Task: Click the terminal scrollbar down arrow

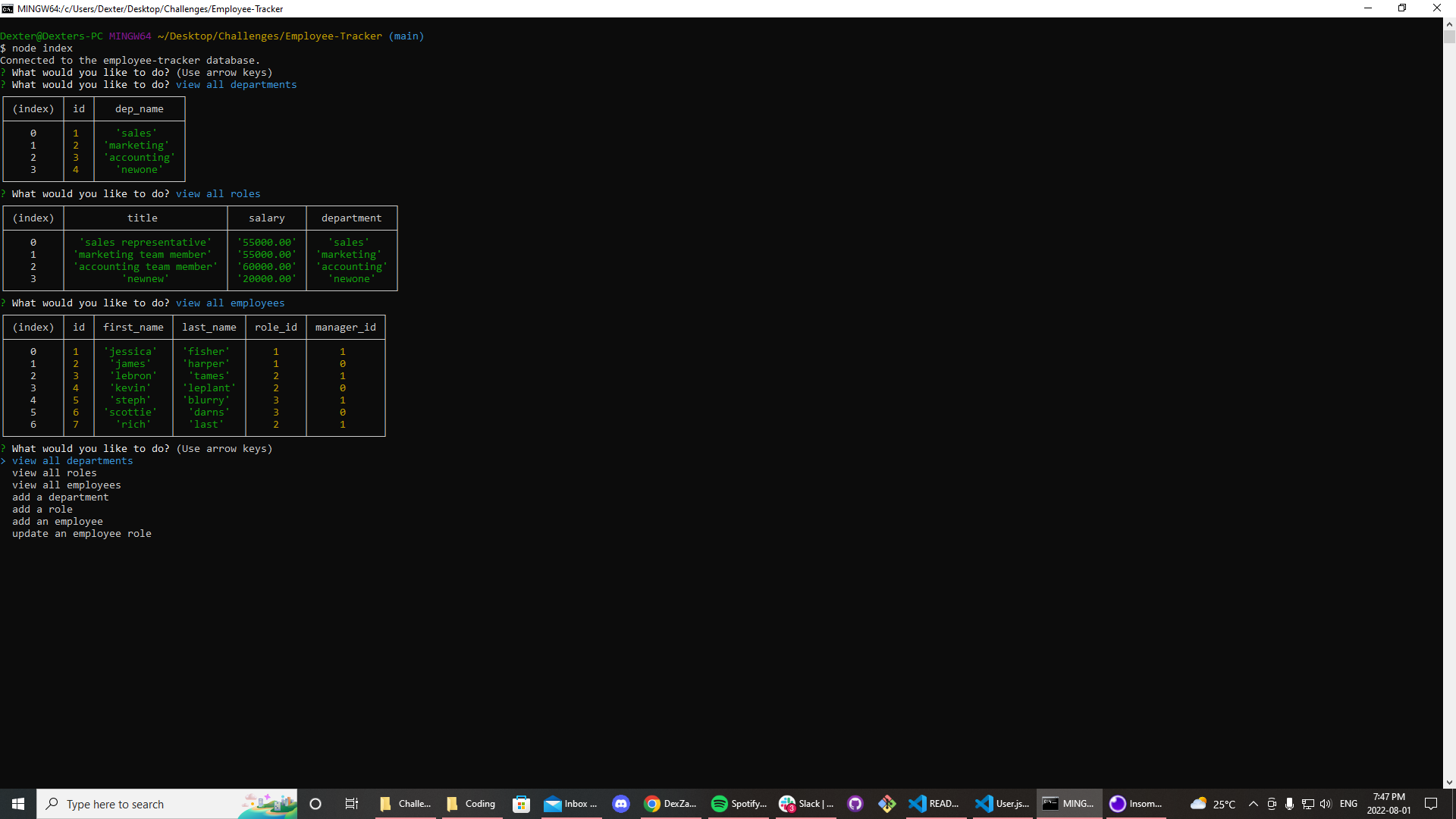Action: (x=1449, y=783)
